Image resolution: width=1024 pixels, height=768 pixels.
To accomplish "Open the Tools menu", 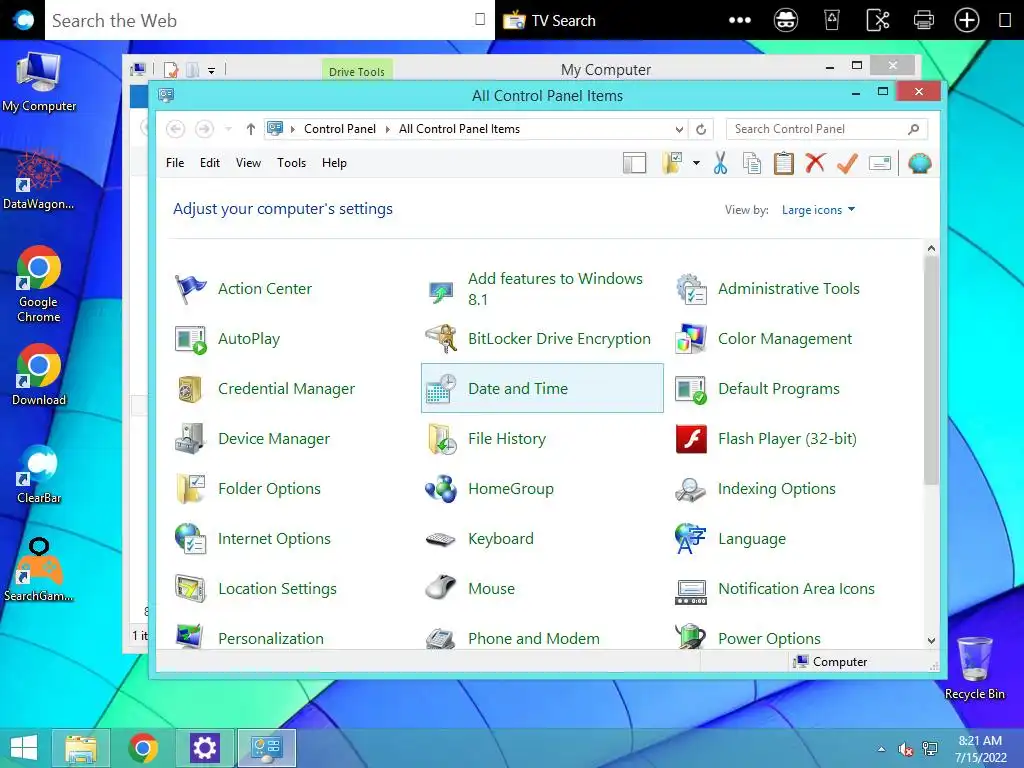I will [291, 163].
